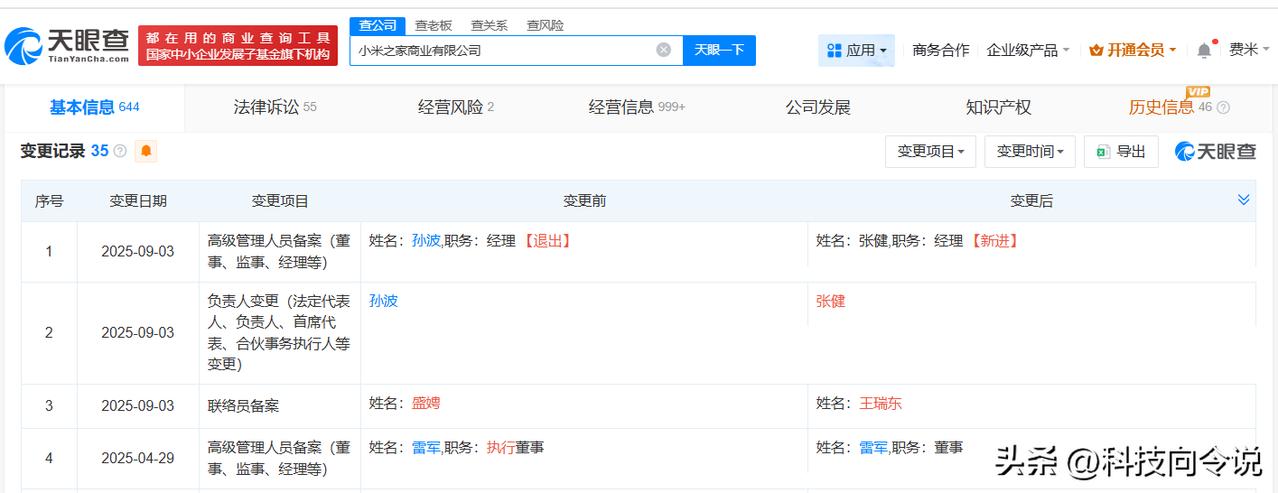Click 张健 in row 2 变更后
1278x493 pixels.
click(x=831, y=301)
